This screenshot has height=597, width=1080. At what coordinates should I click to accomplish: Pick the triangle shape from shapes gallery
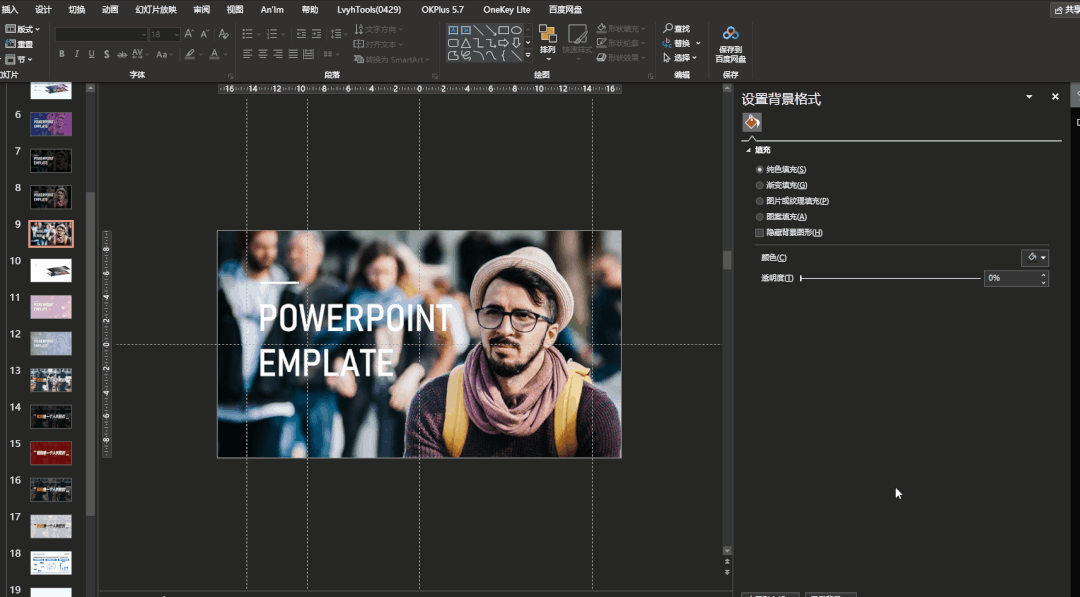point(466,43)
